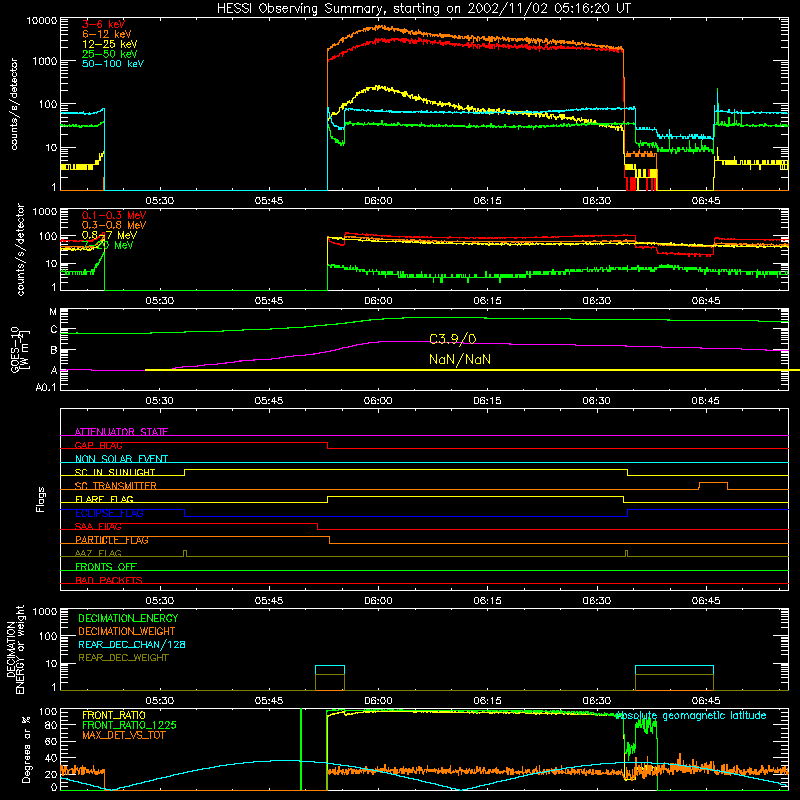Viewport: 800px width, 800px height.
Task: Click the "C3.9/D" flare class annotation
Action: coord(453,339)
